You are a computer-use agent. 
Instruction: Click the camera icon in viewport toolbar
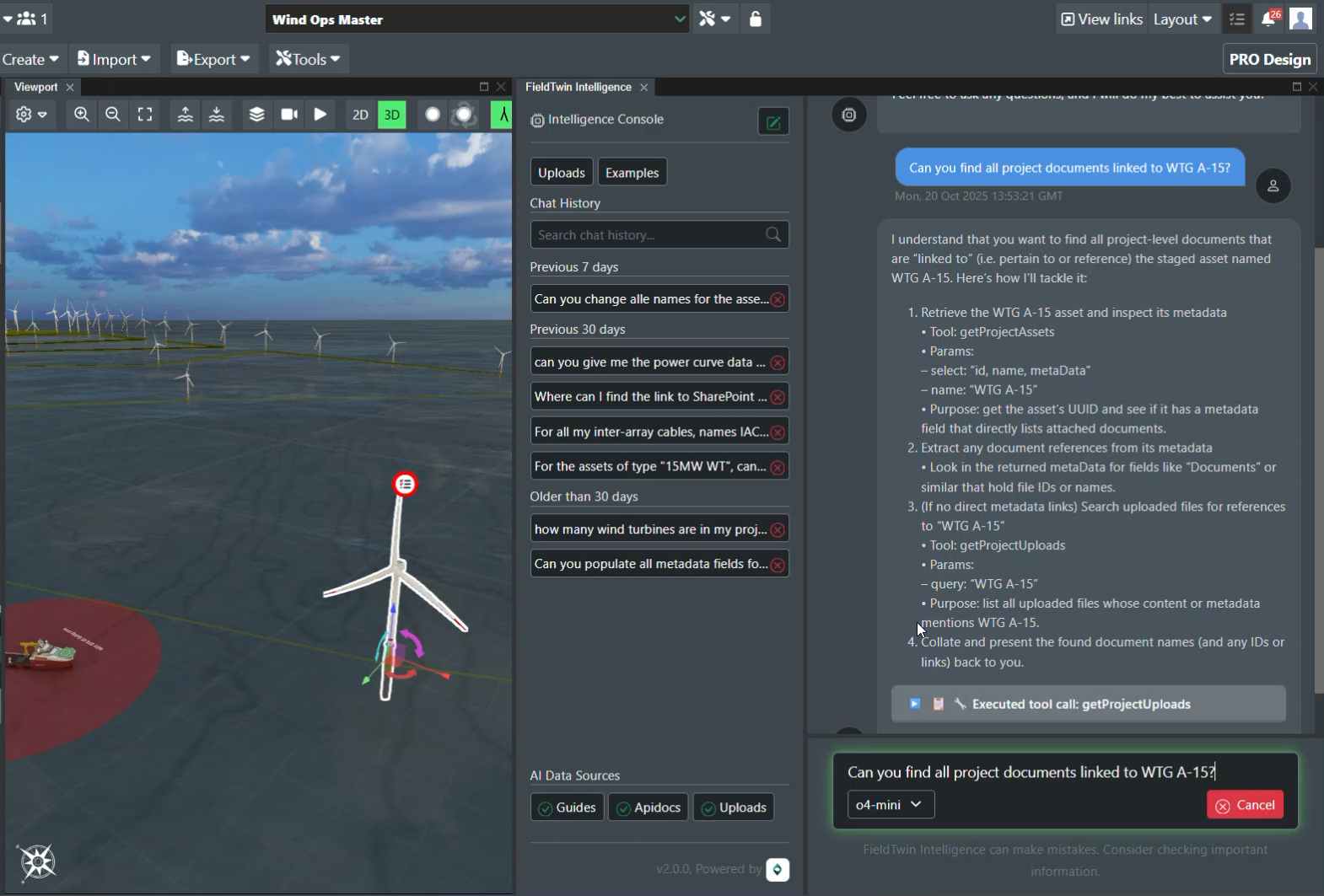(x=289, y=115)
